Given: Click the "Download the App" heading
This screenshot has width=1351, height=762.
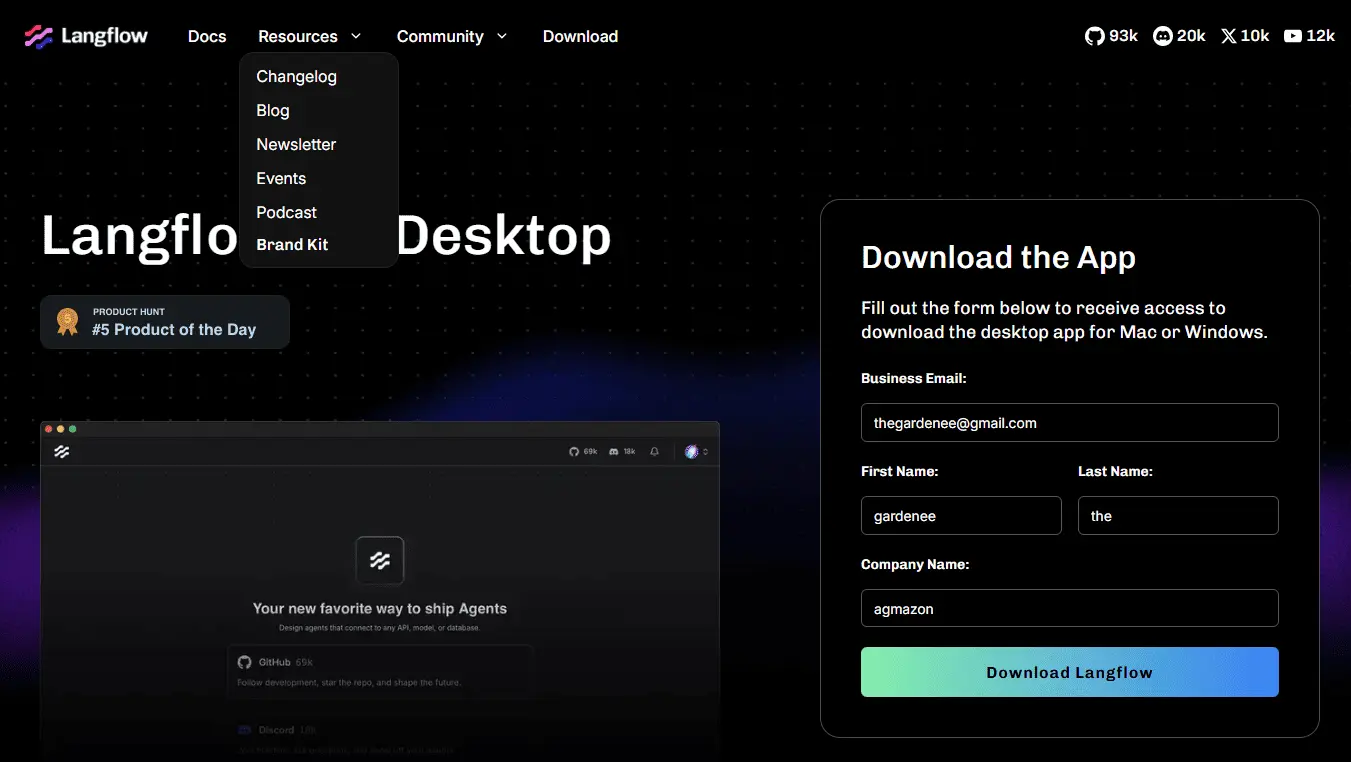Looking at the screenshot, I should click(998, 257).
